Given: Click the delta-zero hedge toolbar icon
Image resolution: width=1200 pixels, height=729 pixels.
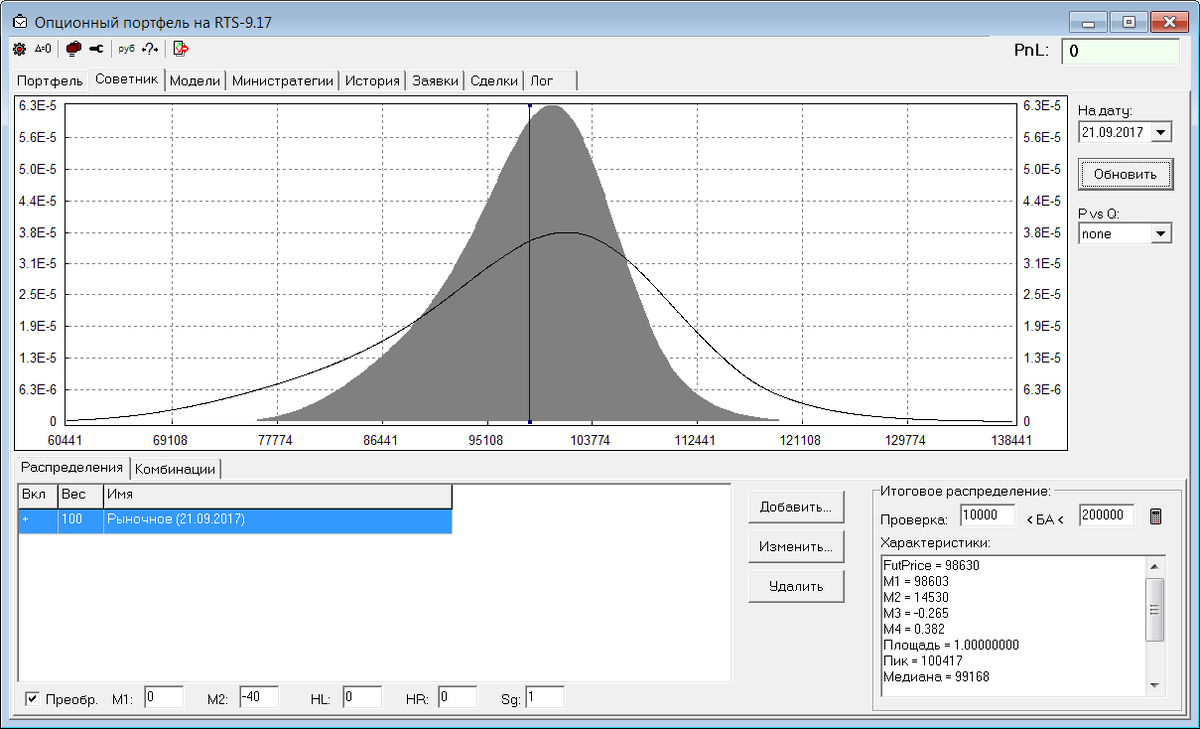Looking at the screenshot, I should (x=42, y=48).
